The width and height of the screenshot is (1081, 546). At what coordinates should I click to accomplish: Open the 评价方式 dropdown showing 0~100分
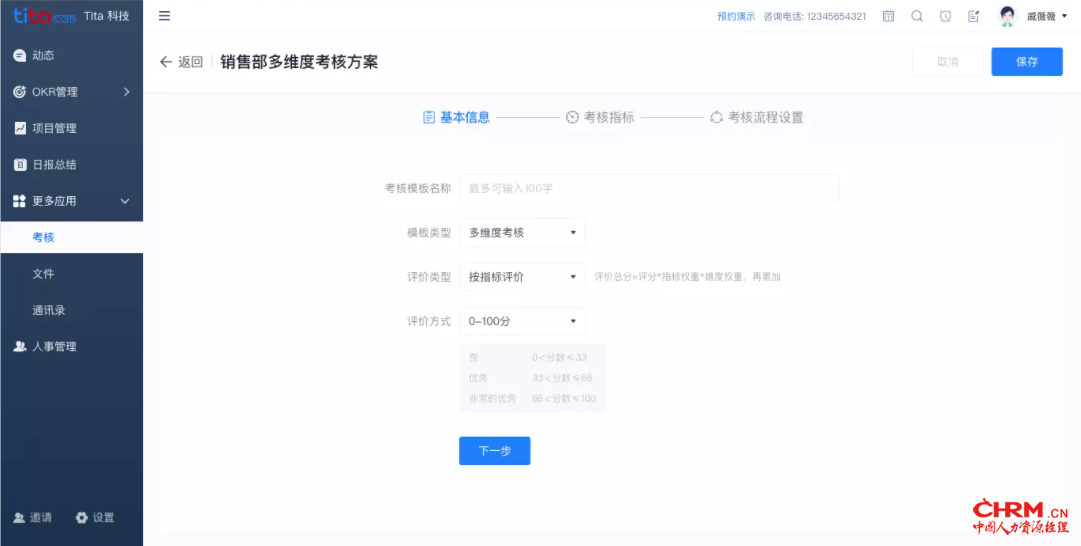(x=522, y=321)
